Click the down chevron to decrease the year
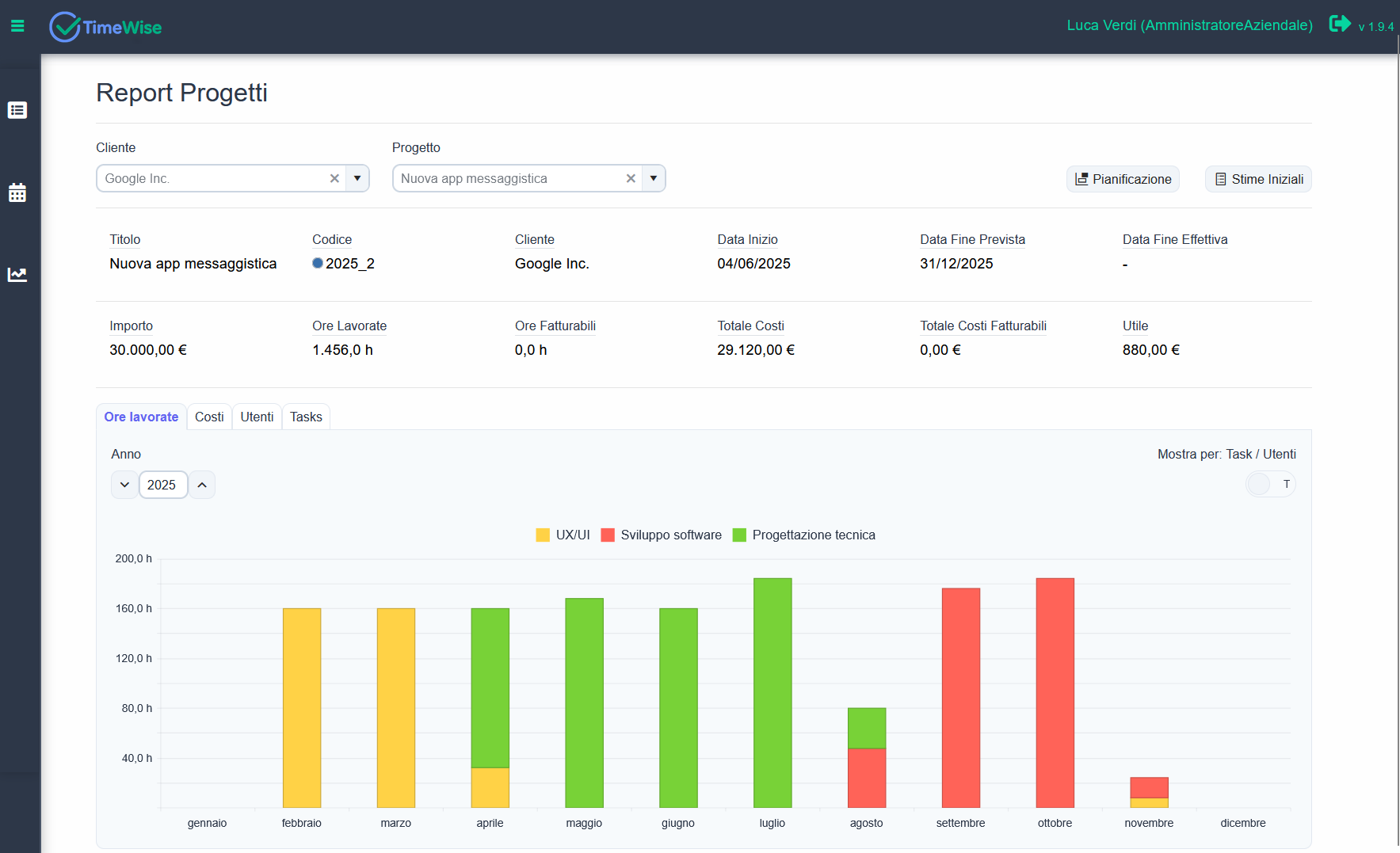The height and width of the screenshot is (853, 1400). click(x=124, y=484)
